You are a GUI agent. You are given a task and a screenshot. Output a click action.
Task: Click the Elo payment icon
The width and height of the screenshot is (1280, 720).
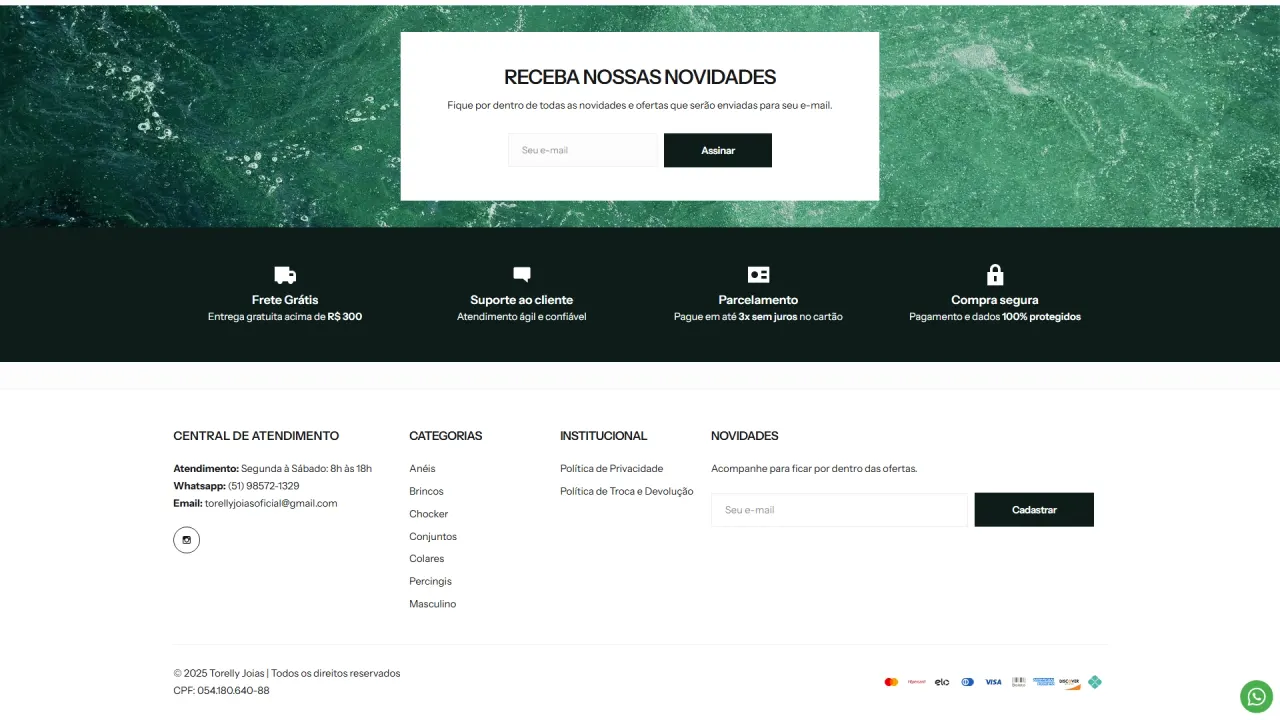coord(942,682)
